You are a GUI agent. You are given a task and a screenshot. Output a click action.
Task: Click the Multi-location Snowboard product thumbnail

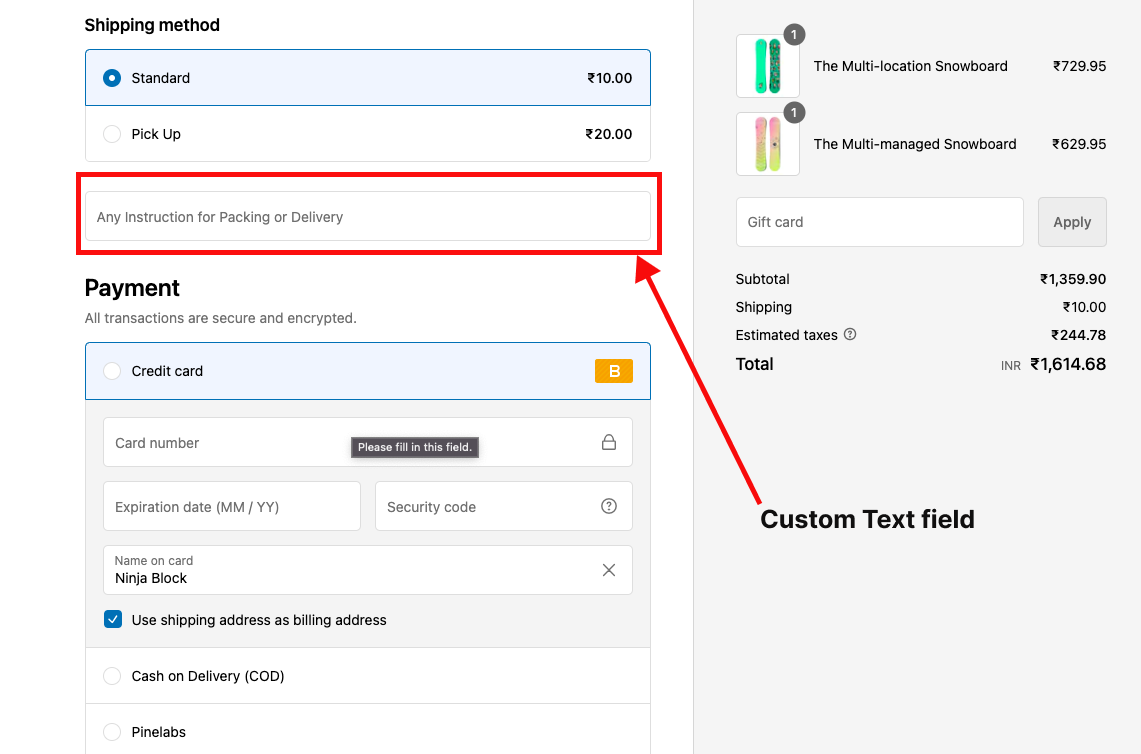pos(768,66)
